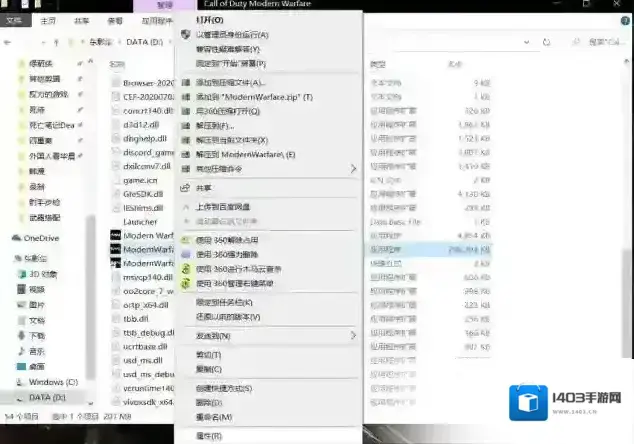Select 死亡笔记Dea pinned folder in sidebar
This screenshot has width=634, height=444.
52,125
